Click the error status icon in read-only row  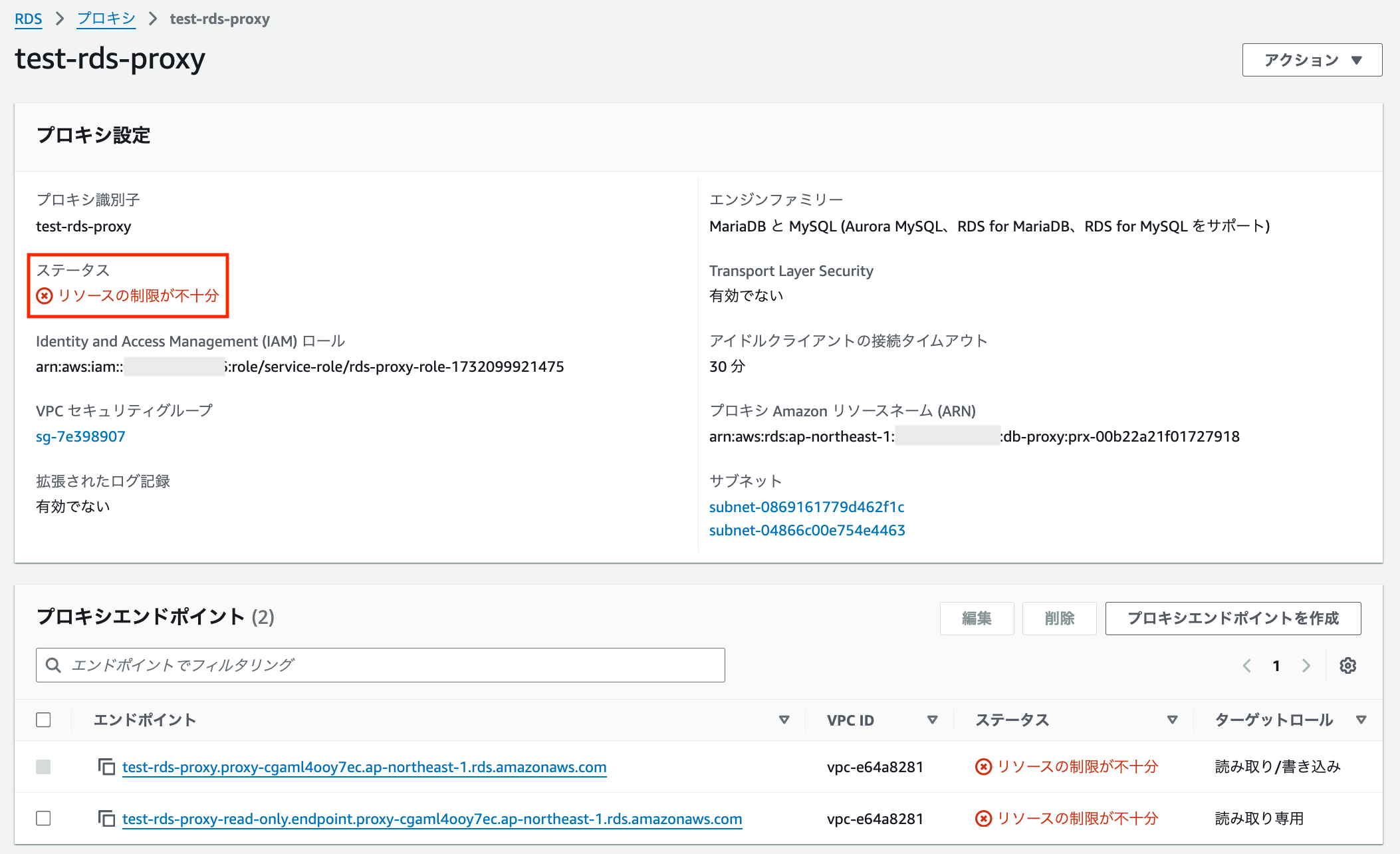point(983,818)
